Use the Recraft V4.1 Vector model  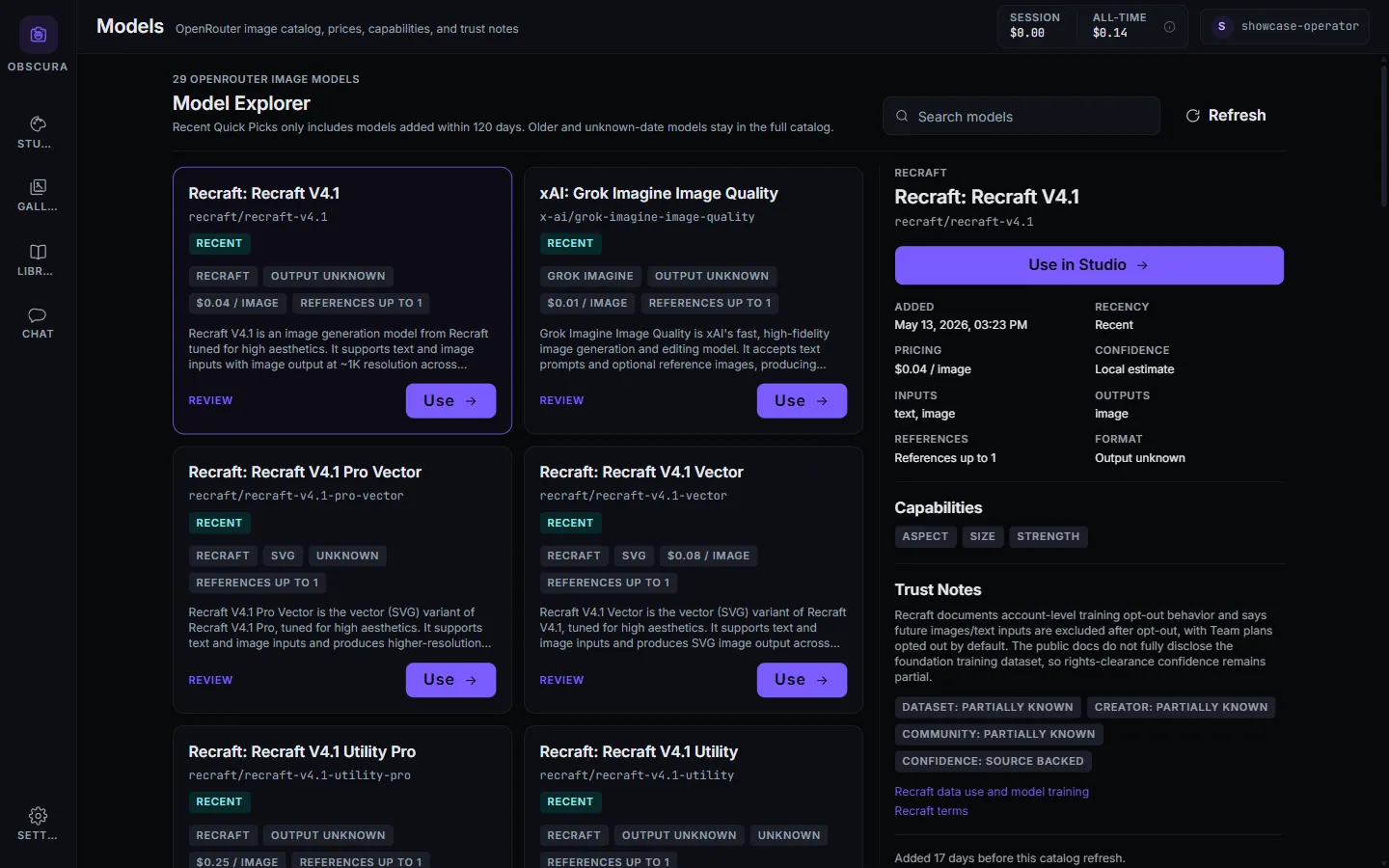point(802,680)
